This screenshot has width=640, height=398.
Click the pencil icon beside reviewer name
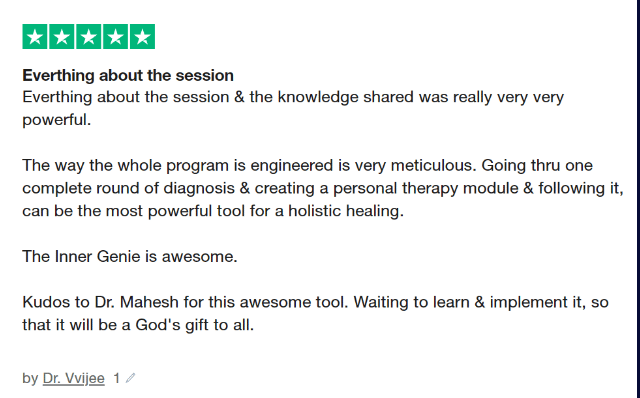(130, 378)
